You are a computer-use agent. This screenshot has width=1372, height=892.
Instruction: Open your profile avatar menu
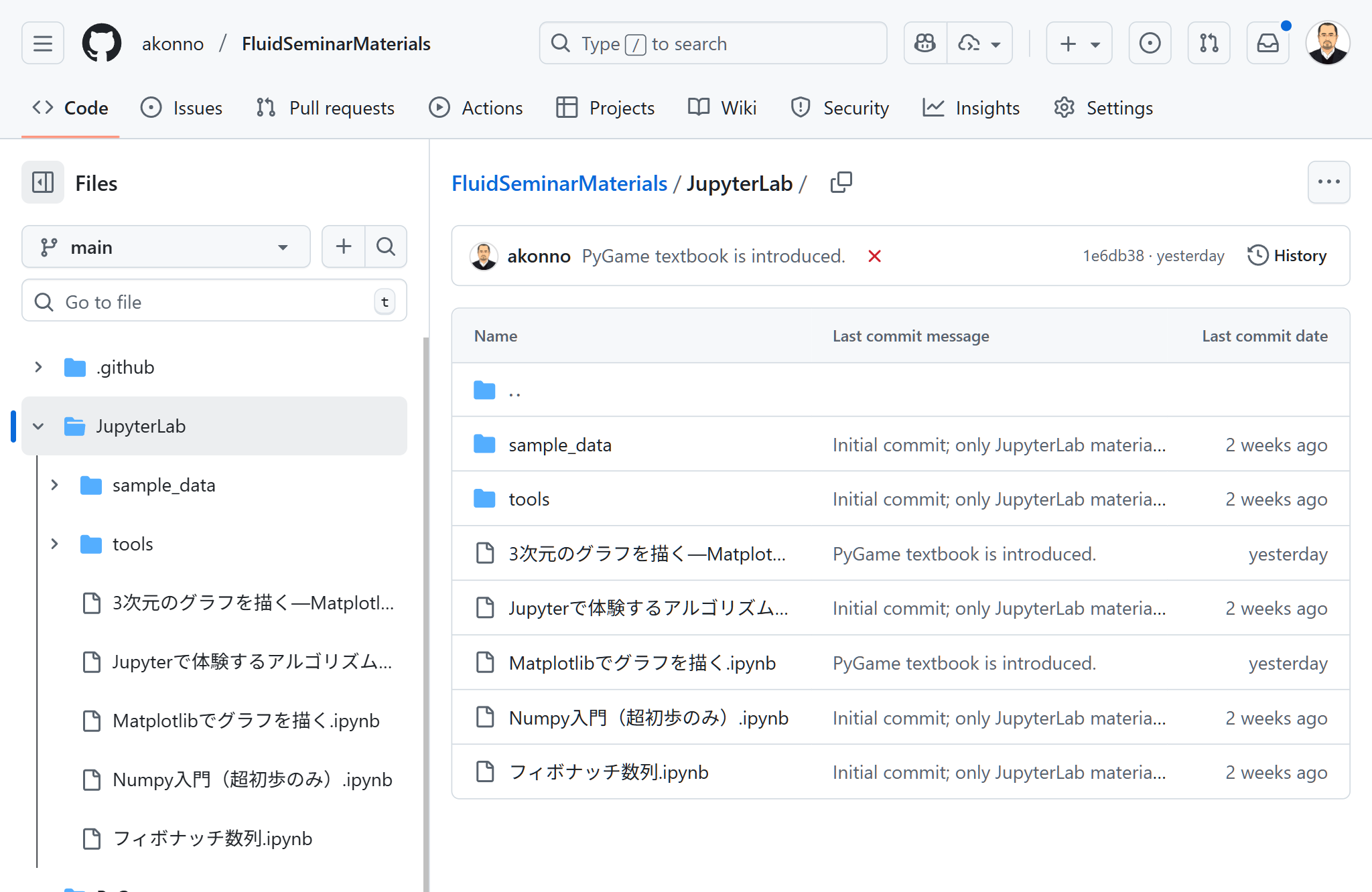(x=1327, y=43)
